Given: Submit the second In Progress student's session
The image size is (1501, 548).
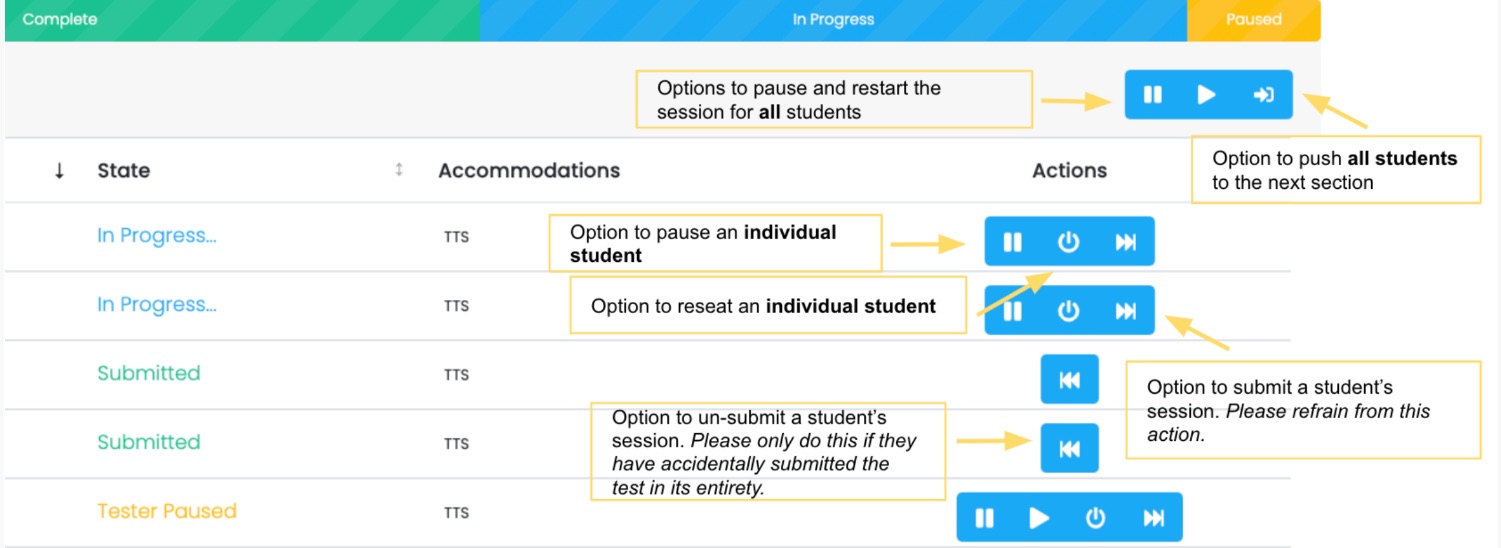Looking at the screenshot, I should click(1126, 311).
